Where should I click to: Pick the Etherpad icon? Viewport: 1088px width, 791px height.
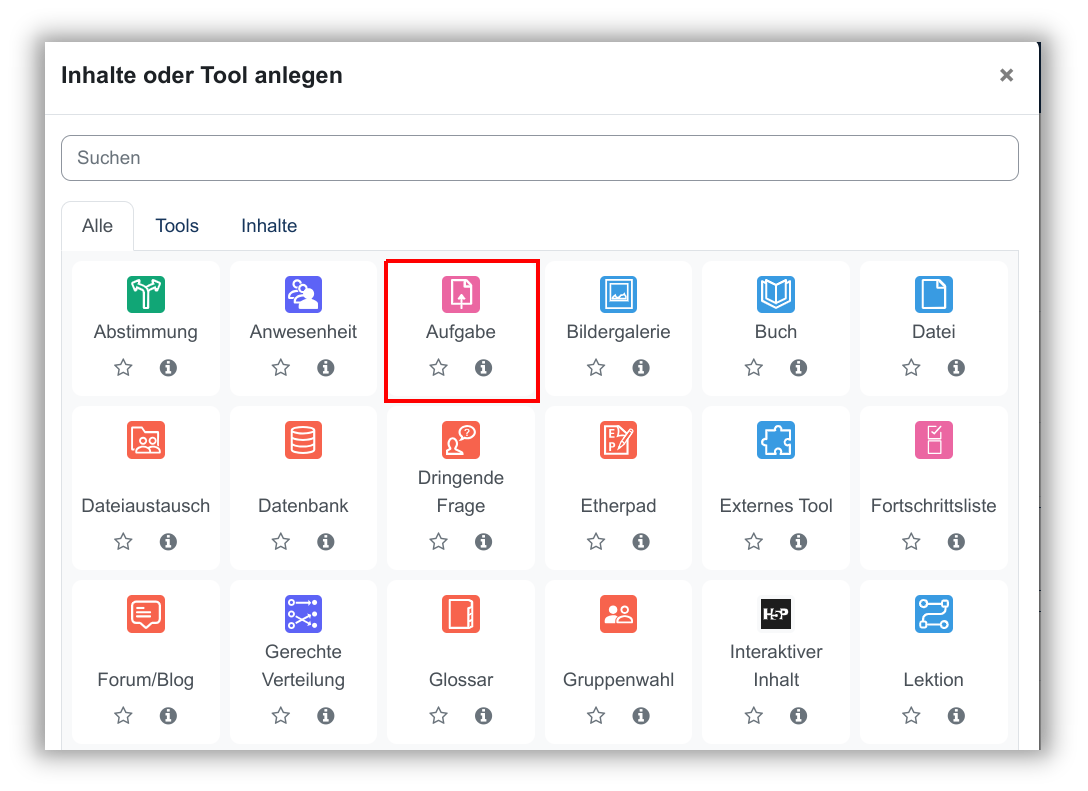click(x=618, y=440)
